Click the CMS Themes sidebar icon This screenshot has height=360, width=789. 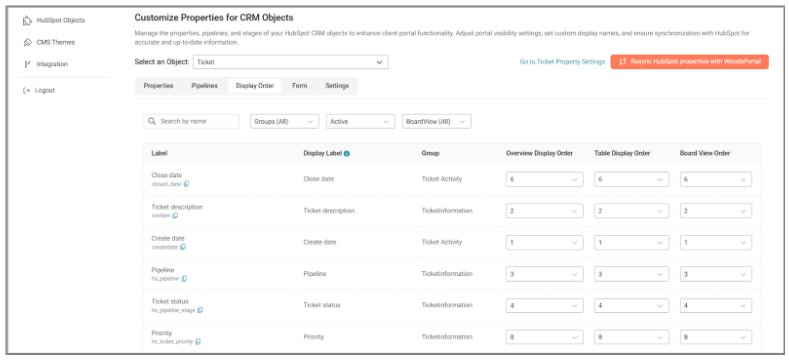point(27,42)
